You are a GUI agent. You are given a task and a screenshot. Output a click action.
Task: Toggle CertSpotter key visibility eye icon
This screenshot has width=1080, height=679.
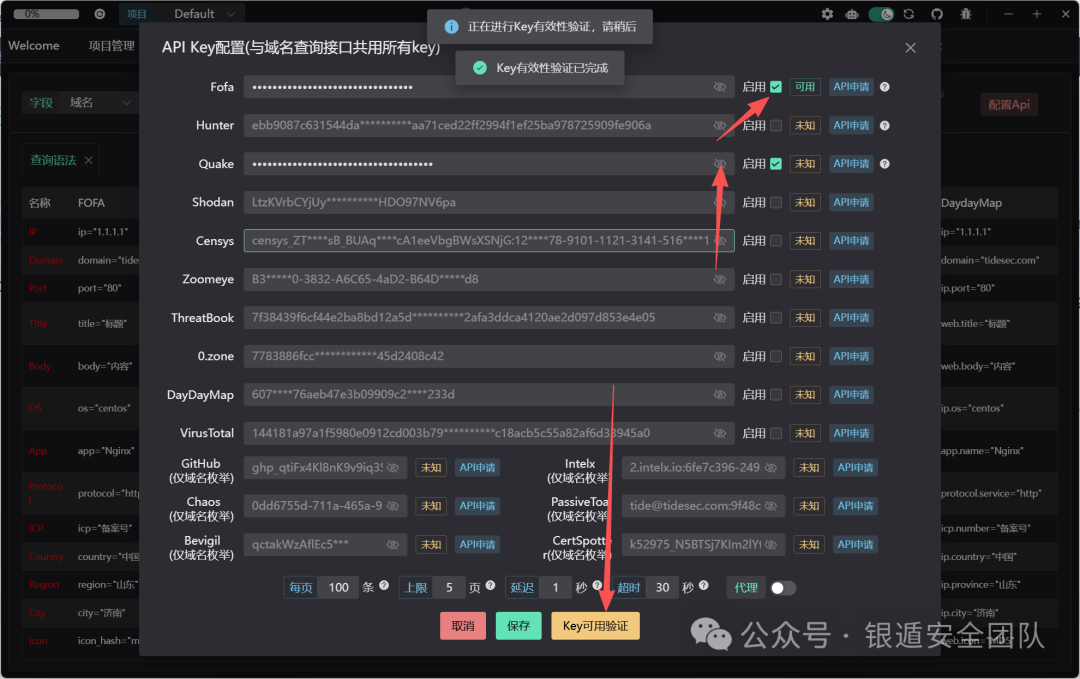coord(771,544)
